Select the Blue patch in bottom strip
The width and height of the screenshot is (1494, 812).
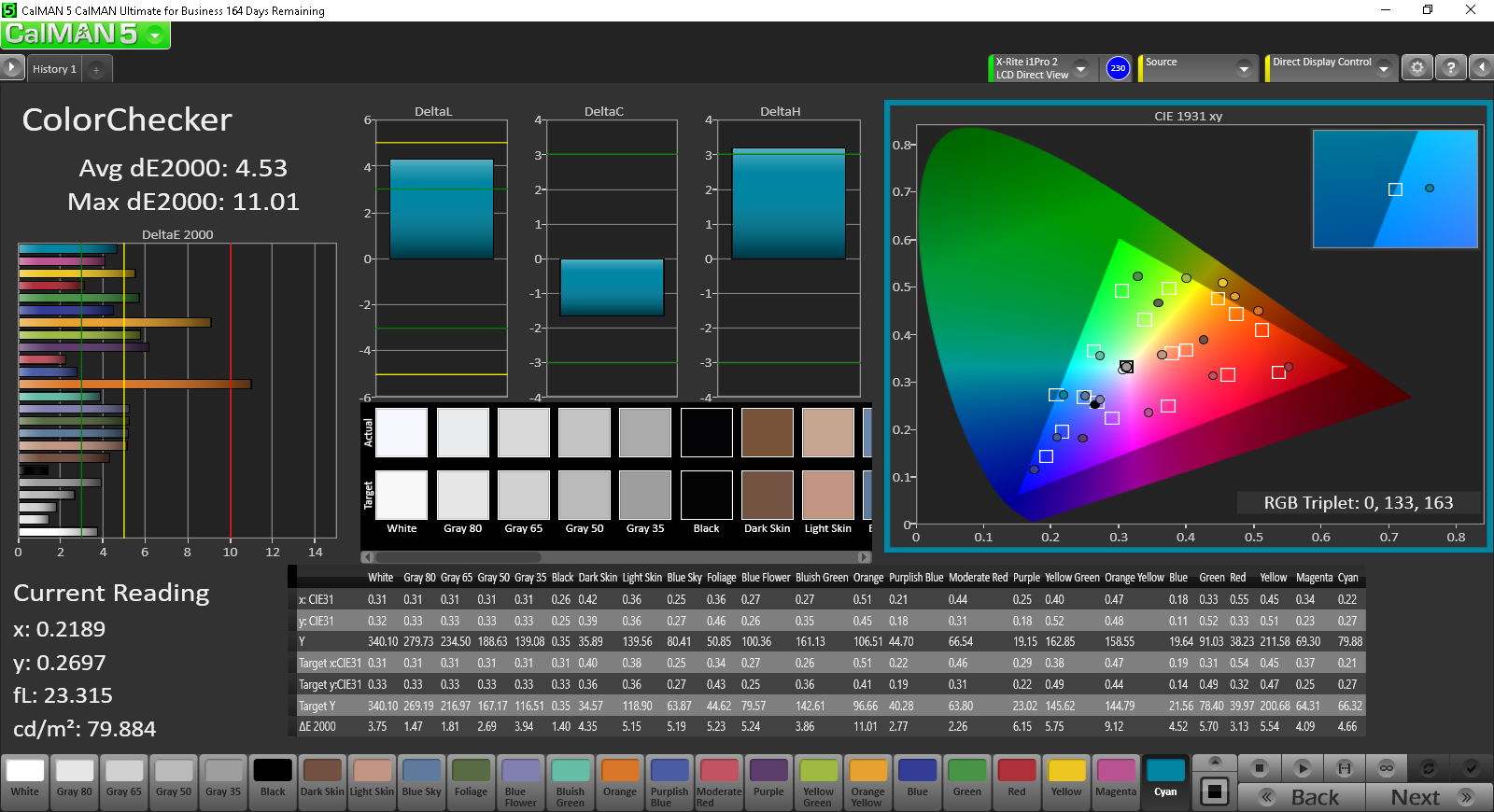coord(917,781)
